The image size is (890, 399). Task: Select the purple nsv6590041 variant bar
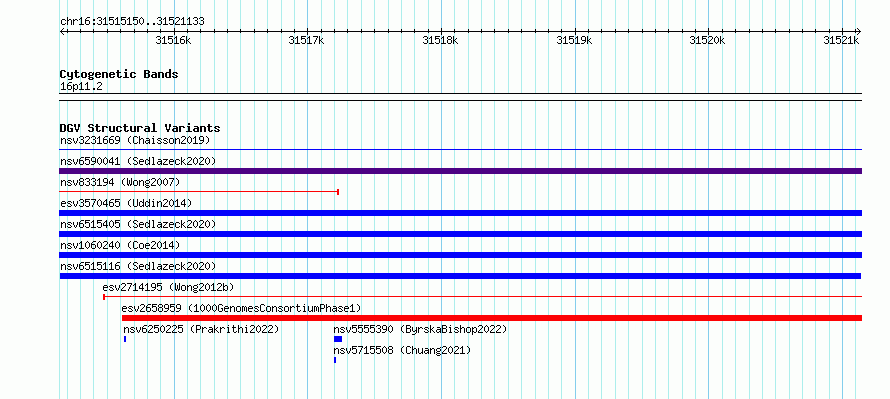point(461,171)
